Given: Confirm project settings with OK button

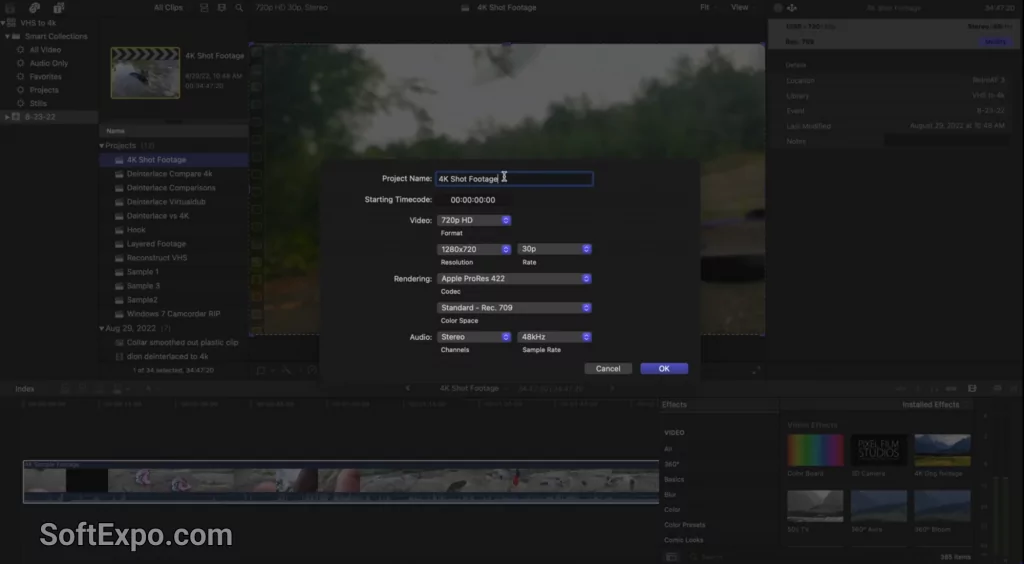Looking at the screenshot, I should coord(664,369).
